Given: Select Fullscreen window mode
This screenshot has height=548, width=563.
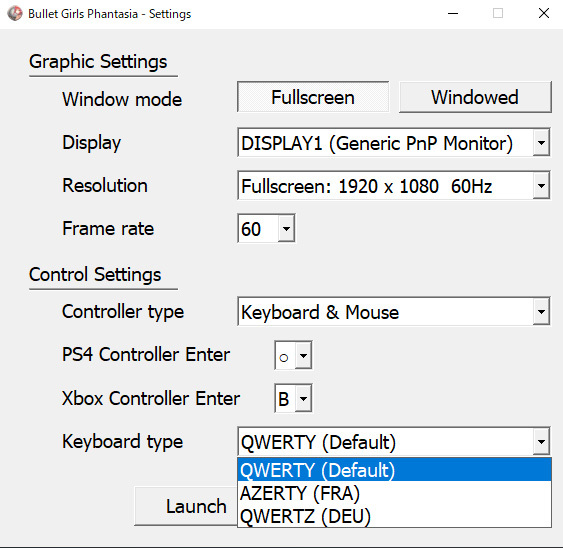Looking at the screenshot, I should 313,97.
